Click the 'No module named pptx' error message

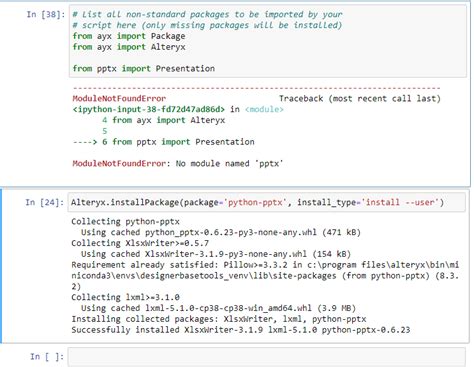[178, 164]
